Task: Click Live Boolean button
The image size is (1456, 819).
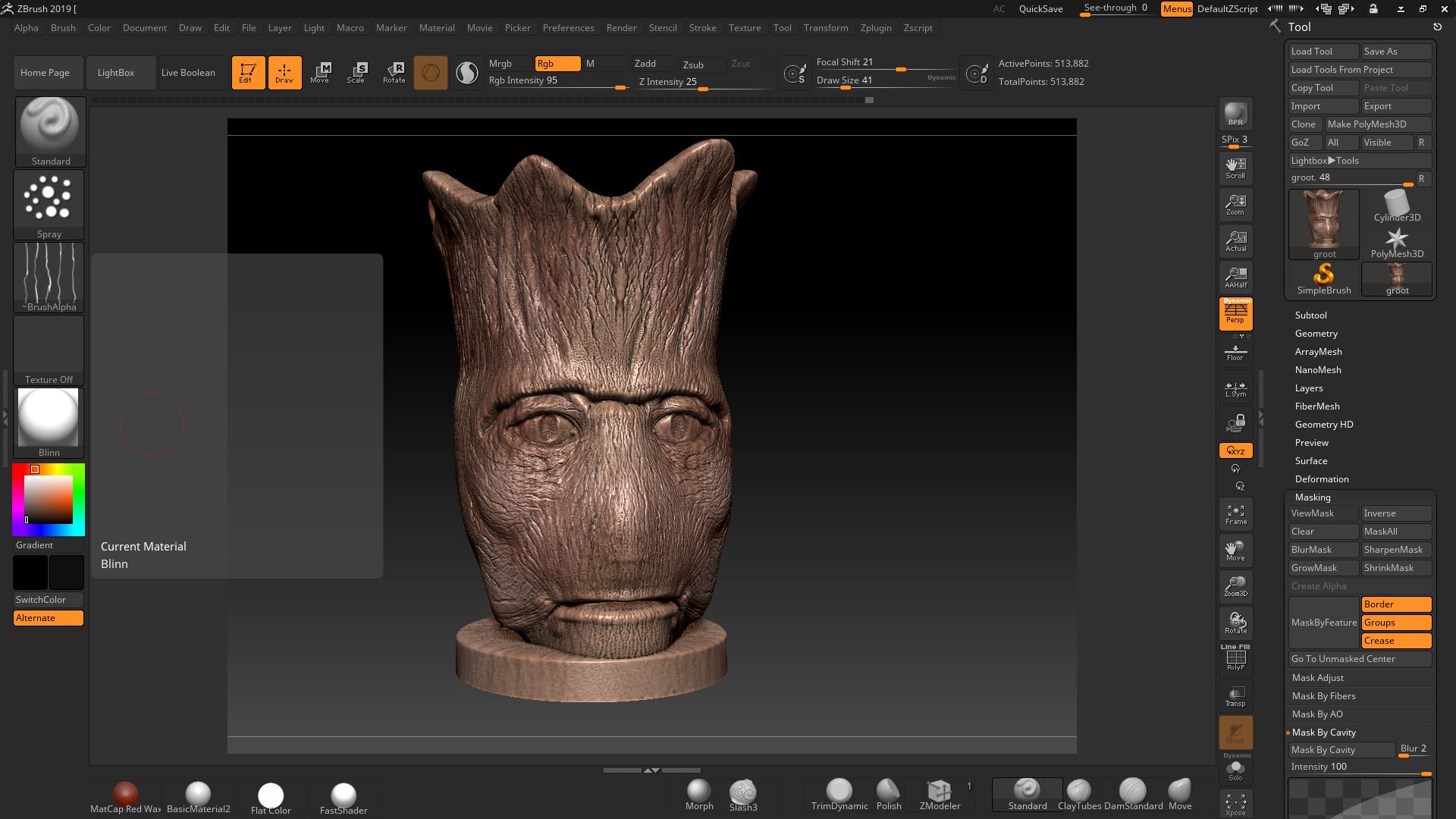Action: coord(193,73)
